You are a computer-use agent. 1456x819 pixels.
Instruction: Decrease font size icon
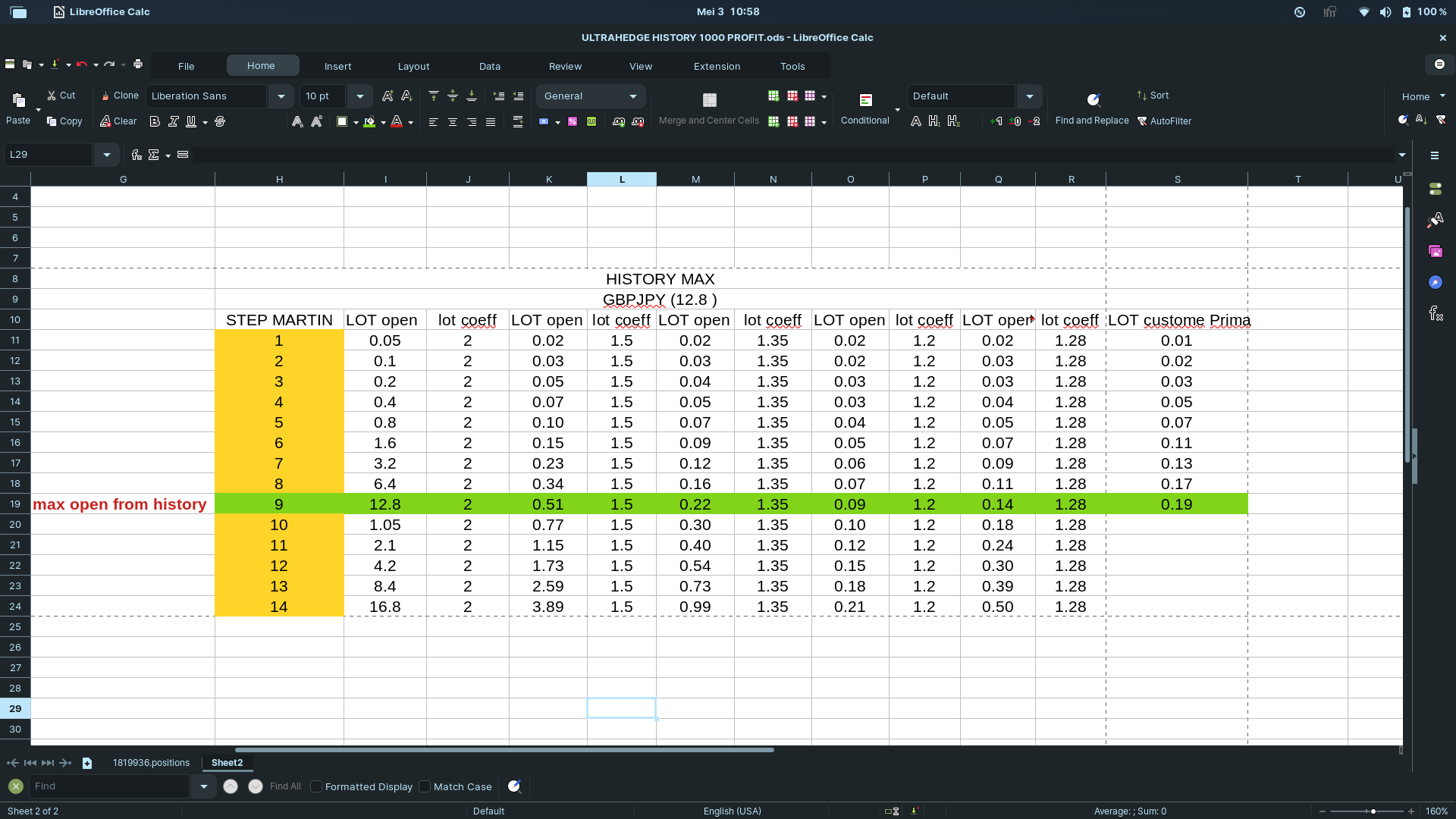(406, 96)
